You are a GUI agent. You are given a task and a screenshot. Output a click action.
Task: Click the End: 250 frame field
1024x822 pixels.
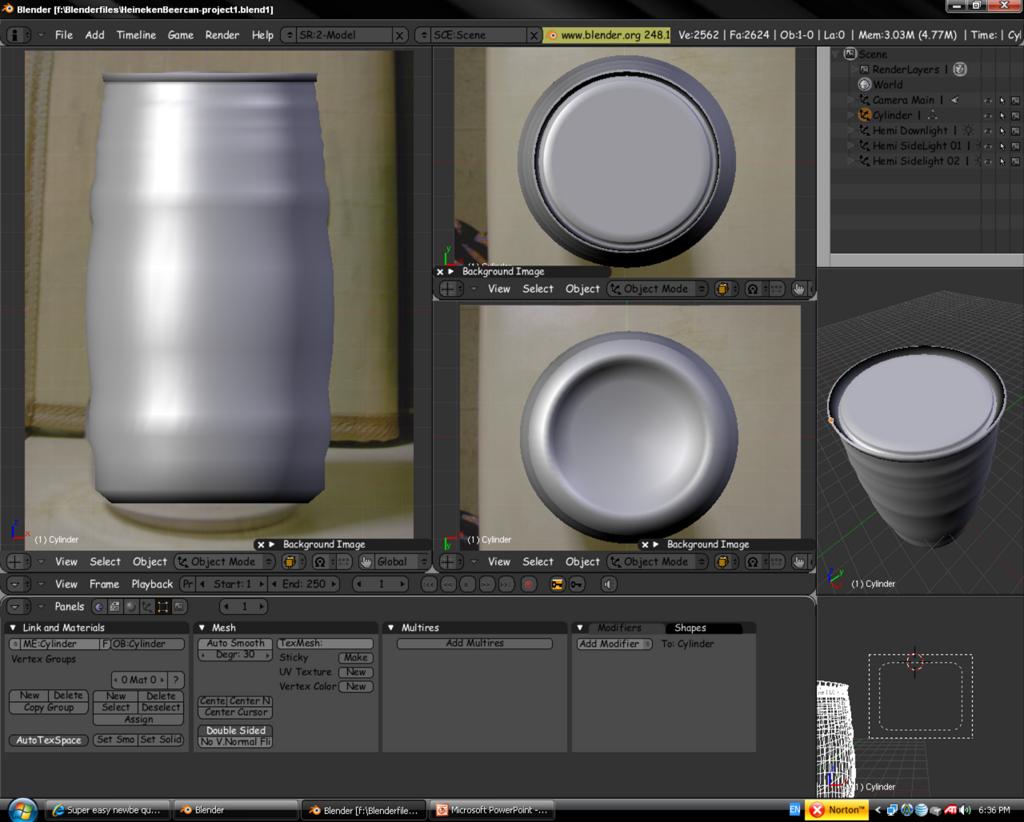coord(304,584)
